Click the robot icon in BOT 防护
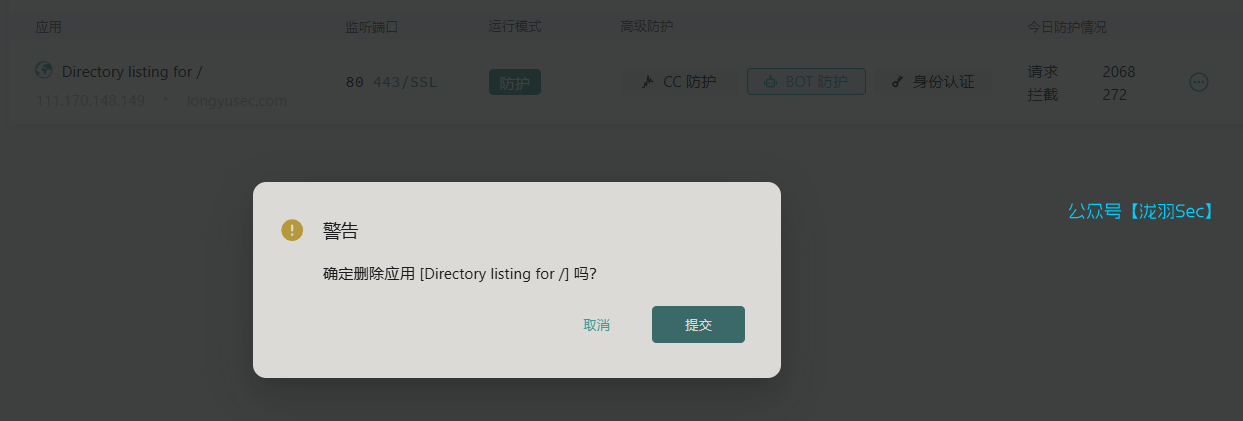This screenshot has width=1243, height=421. pos(770,82)
